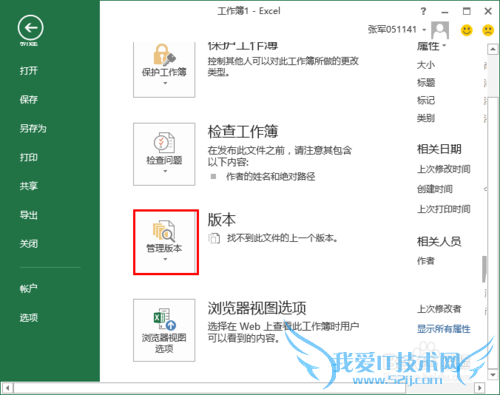Open Excel 选项 from the sidebar
Screen dimensions: 500x395
[29, 318]
